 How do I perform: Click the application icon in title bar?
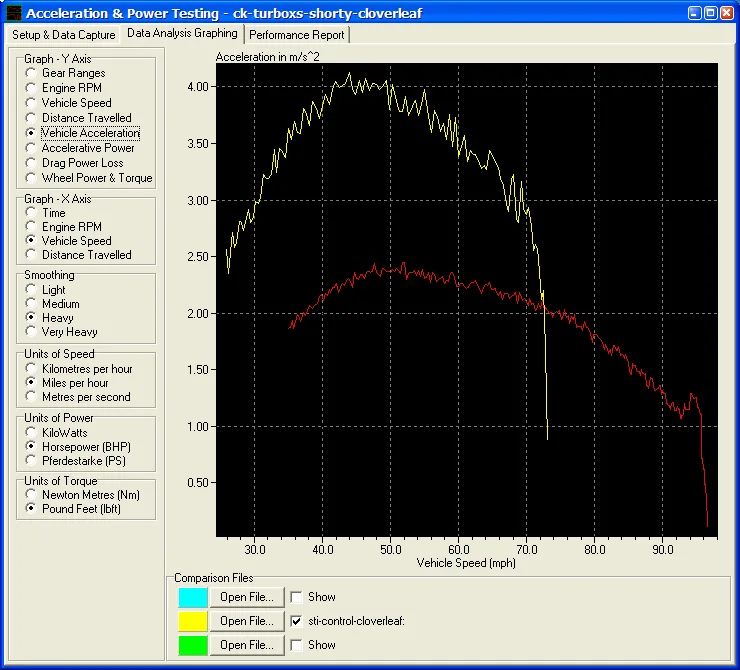(x=12, y=14)
